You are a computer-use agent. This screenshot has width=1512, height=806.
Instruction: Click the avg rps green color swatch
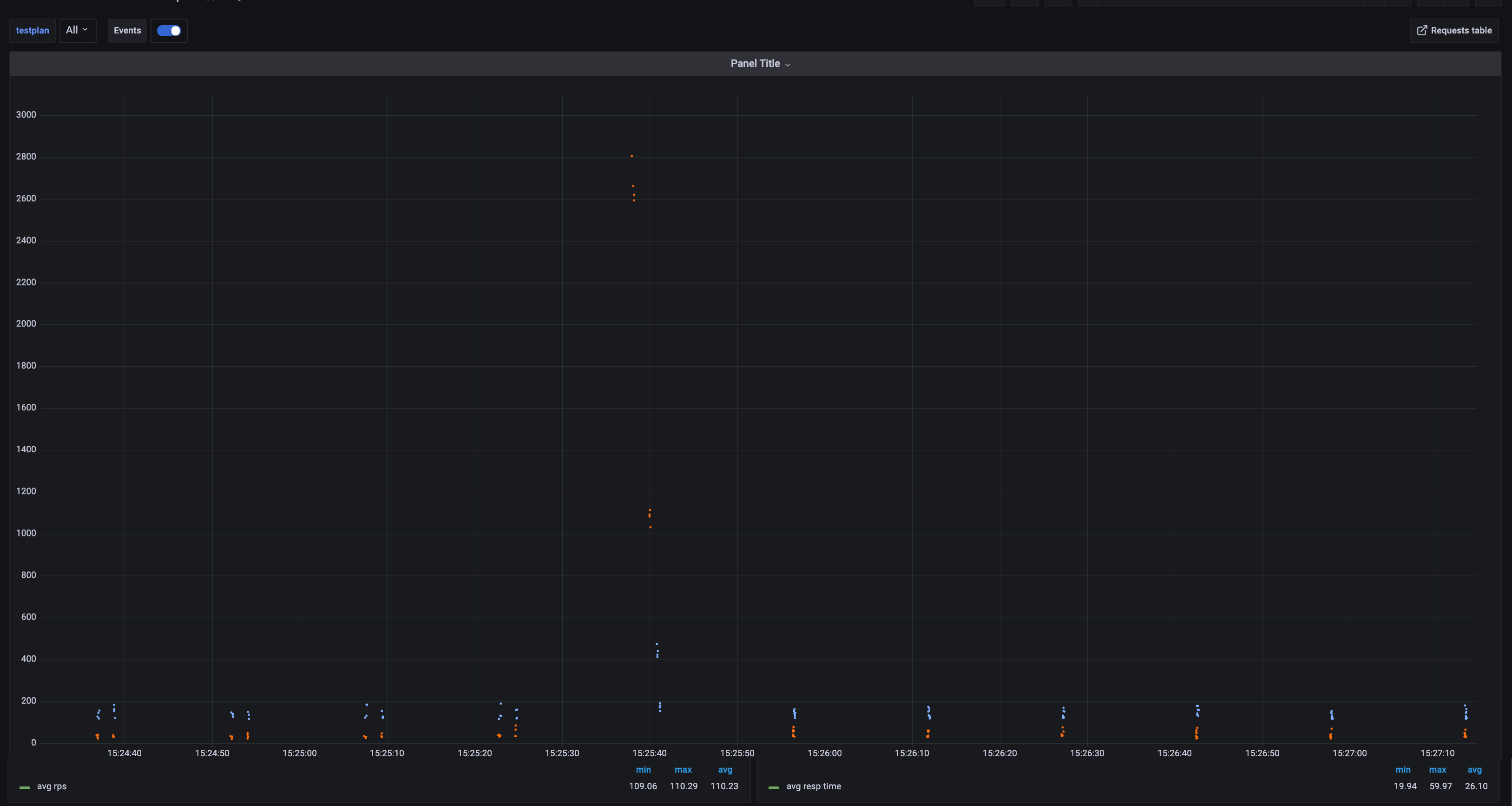[x=25, y=787]
